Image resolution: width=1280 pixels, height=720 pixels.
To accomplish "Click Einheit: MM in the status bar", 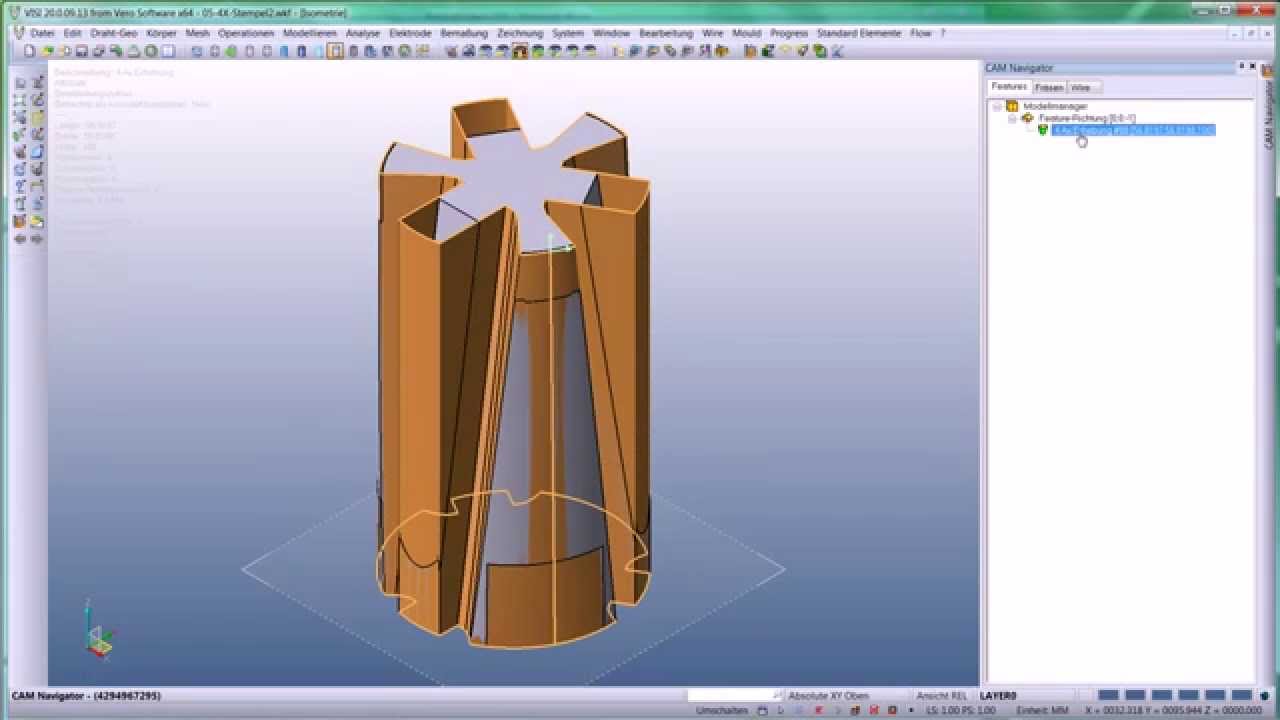I will click(1041, 711).
